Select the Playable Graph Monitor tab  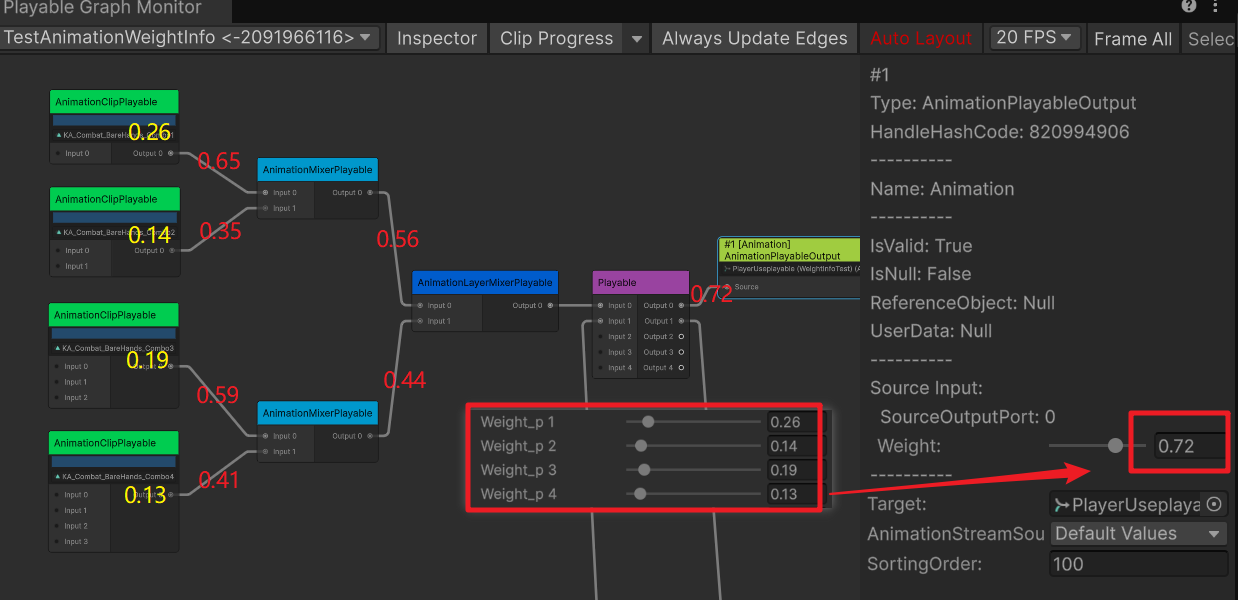[x=102, y=9]
